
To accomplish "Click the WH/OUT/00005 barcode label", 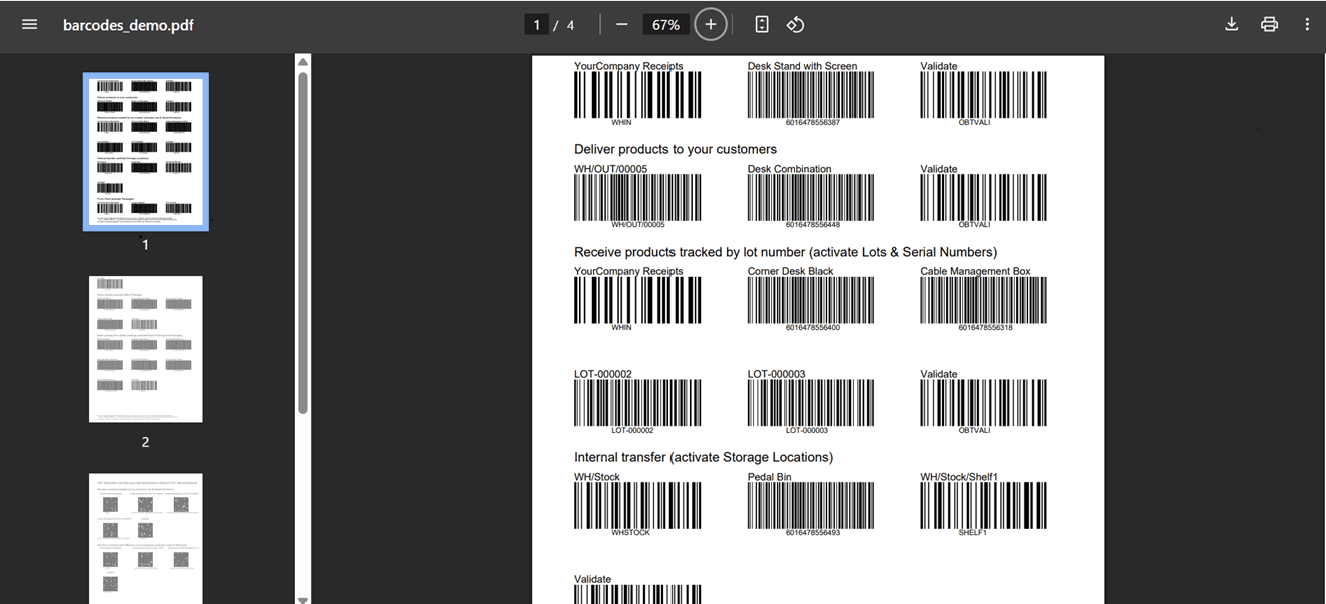I will click(610, 169).
